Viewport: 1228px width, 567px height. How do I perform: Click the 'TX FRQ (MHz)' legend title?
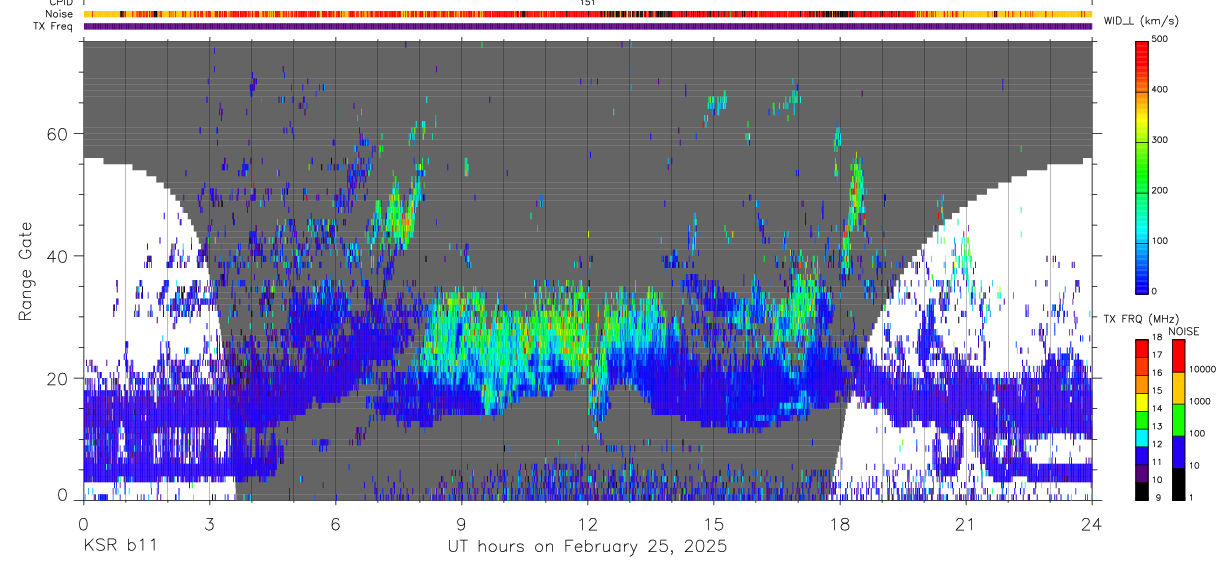[1140, 319]
